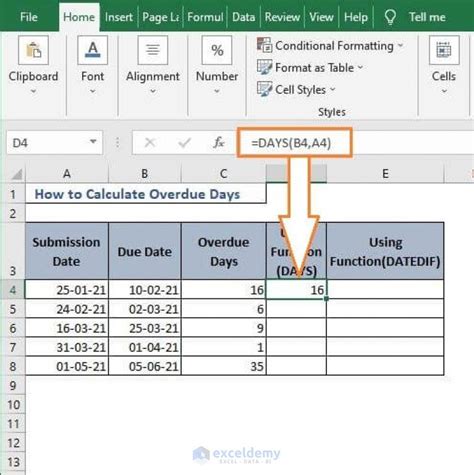The image size is (474, 475).
Task: Click the Enter checkmark in formula bar
Action: pos(184,143)
